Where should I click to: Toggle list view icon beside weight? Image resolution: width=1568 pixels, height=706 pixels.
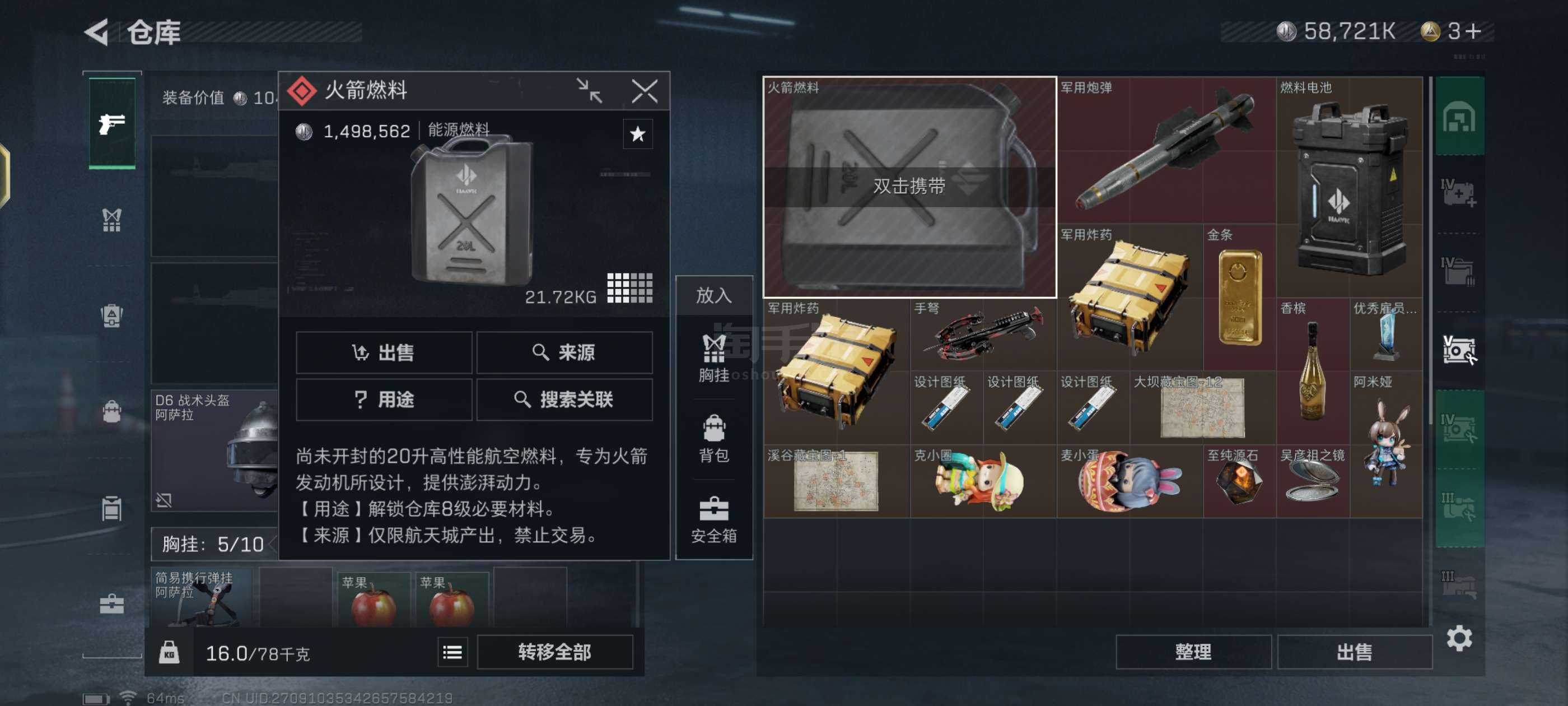(x=452, y=652)
